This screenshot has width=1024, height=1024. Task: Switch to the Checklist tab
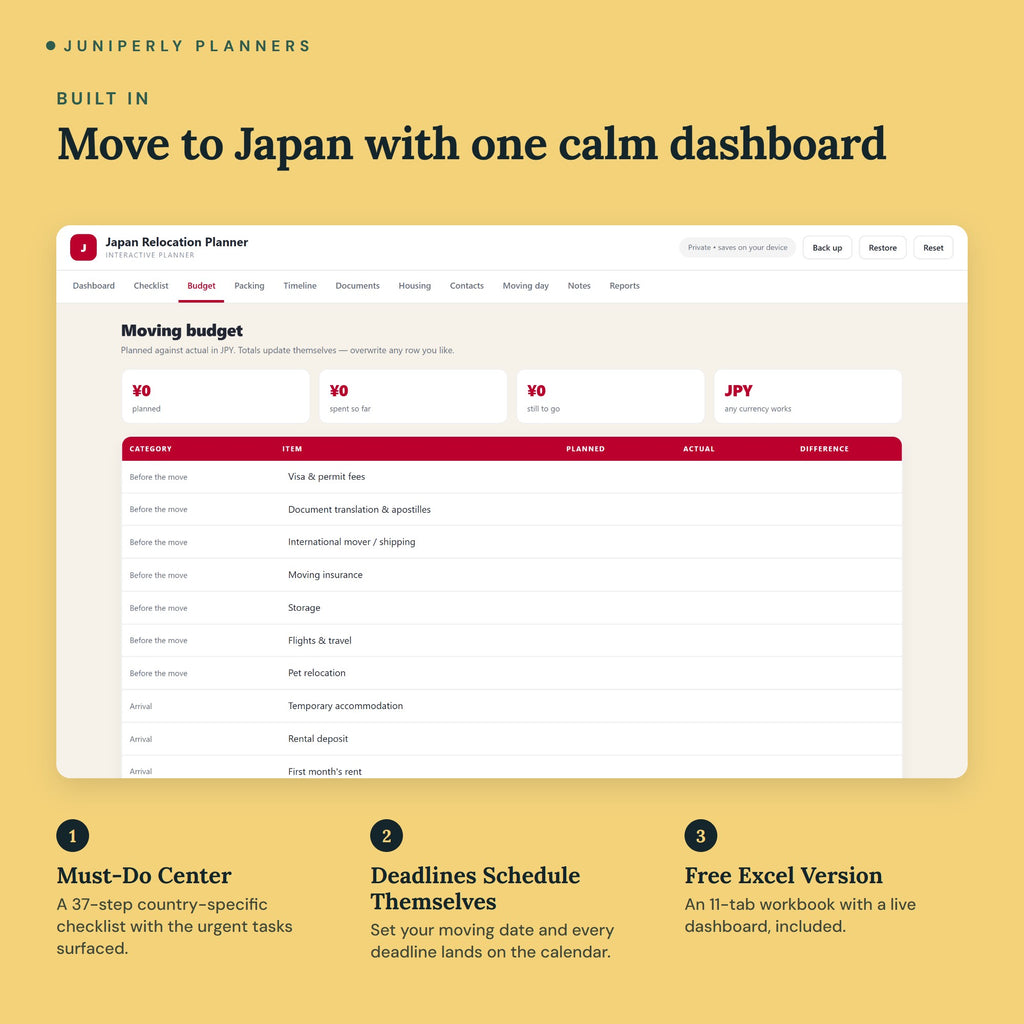pyautogui.click(x=151, y=286)
